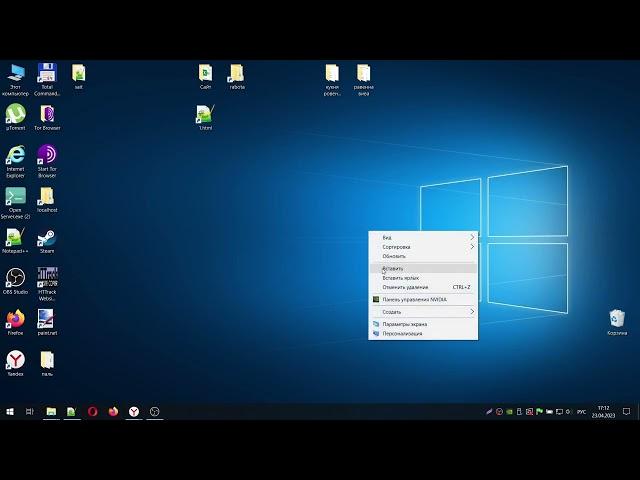Select the paint.net desktop shortcut
The height and width of the screenshot is (480, 640).
47,322
